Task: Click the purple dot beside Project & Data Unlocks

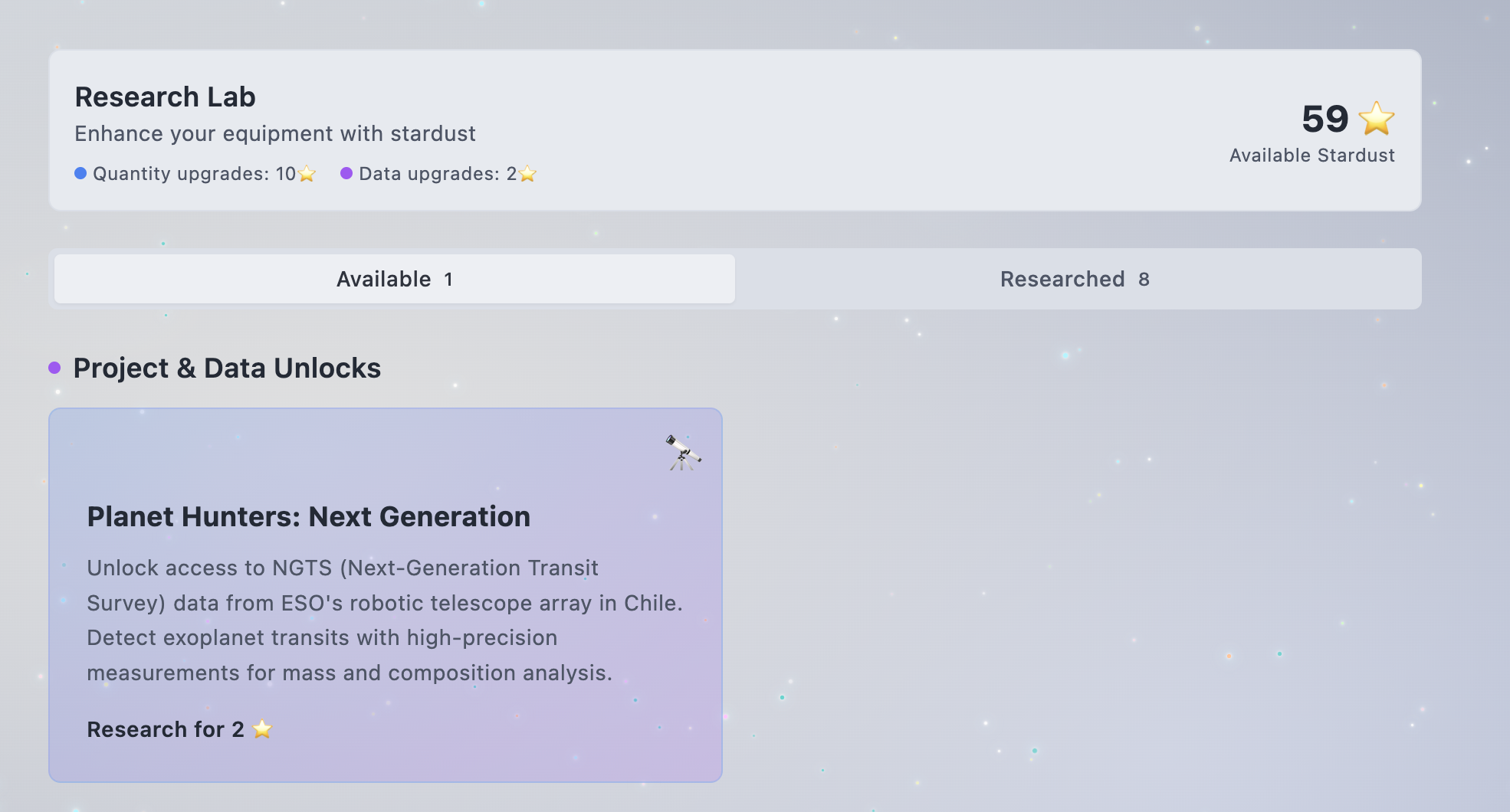Action: [x=54, y=368]
